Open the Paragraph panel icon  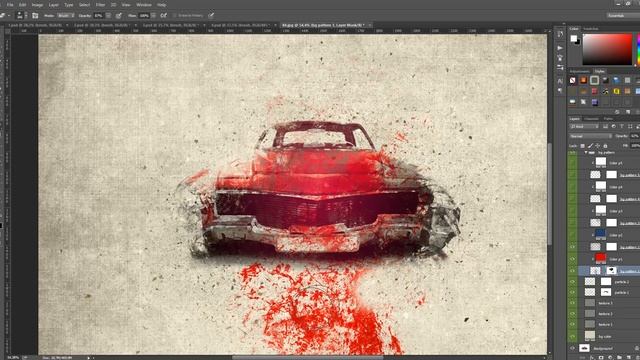(x=560, y=90)
